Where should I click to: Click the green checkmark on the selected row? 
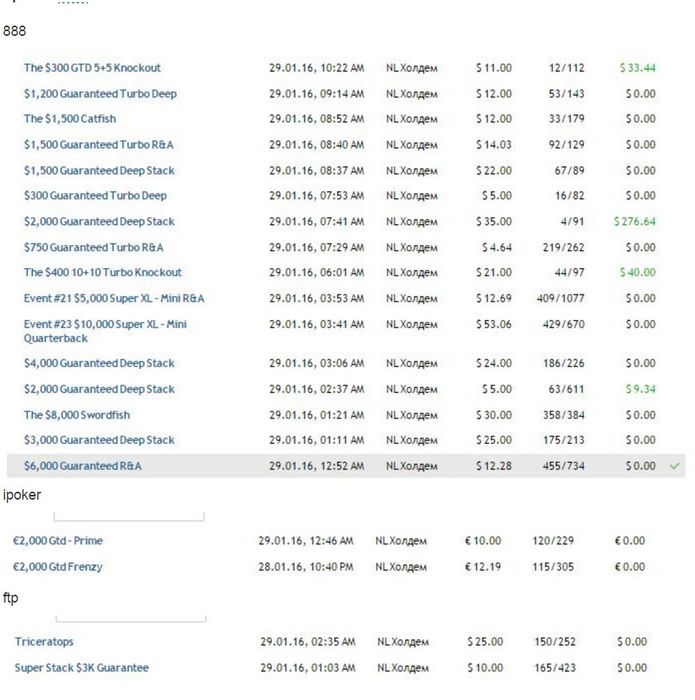point(675,465)
